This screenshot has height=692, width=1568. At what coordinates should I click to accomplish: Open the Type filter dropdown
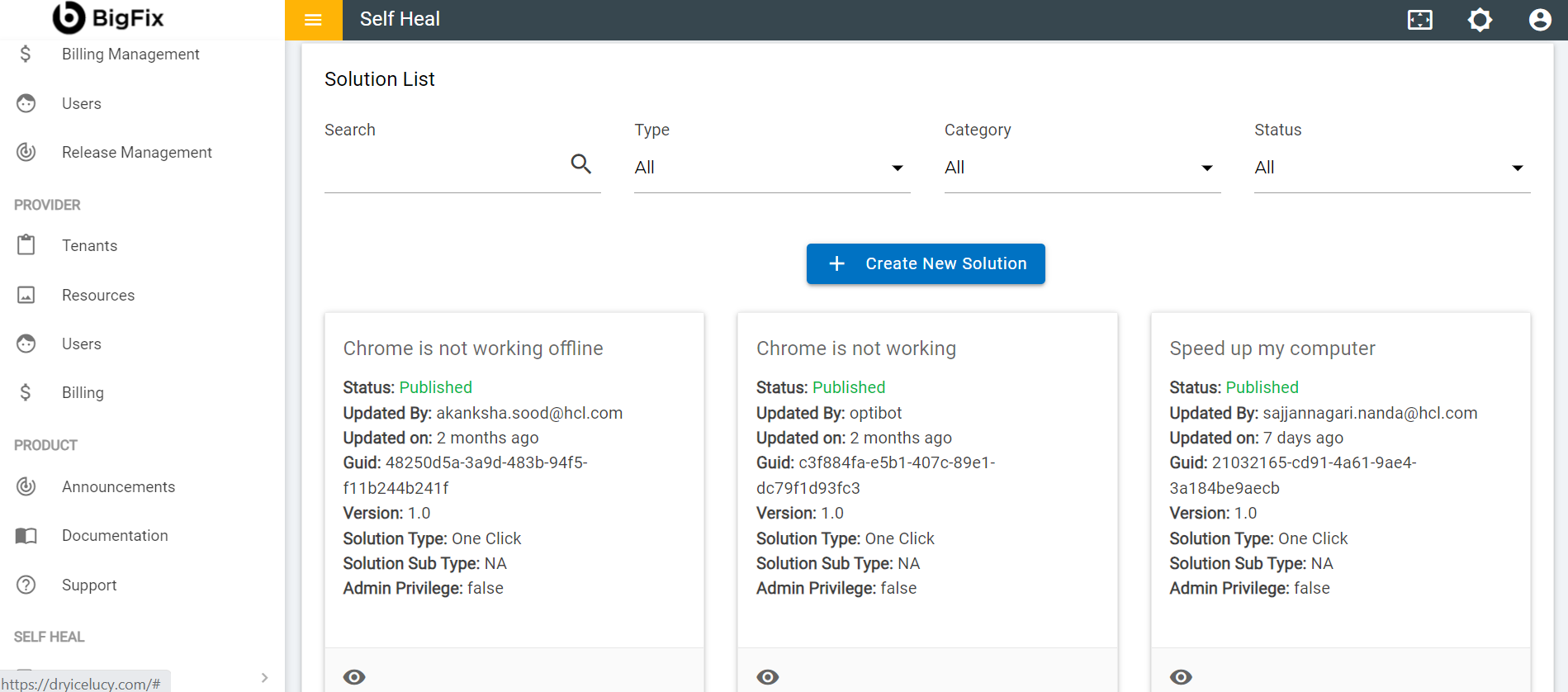pyautogui.click(x=771, y=168)
